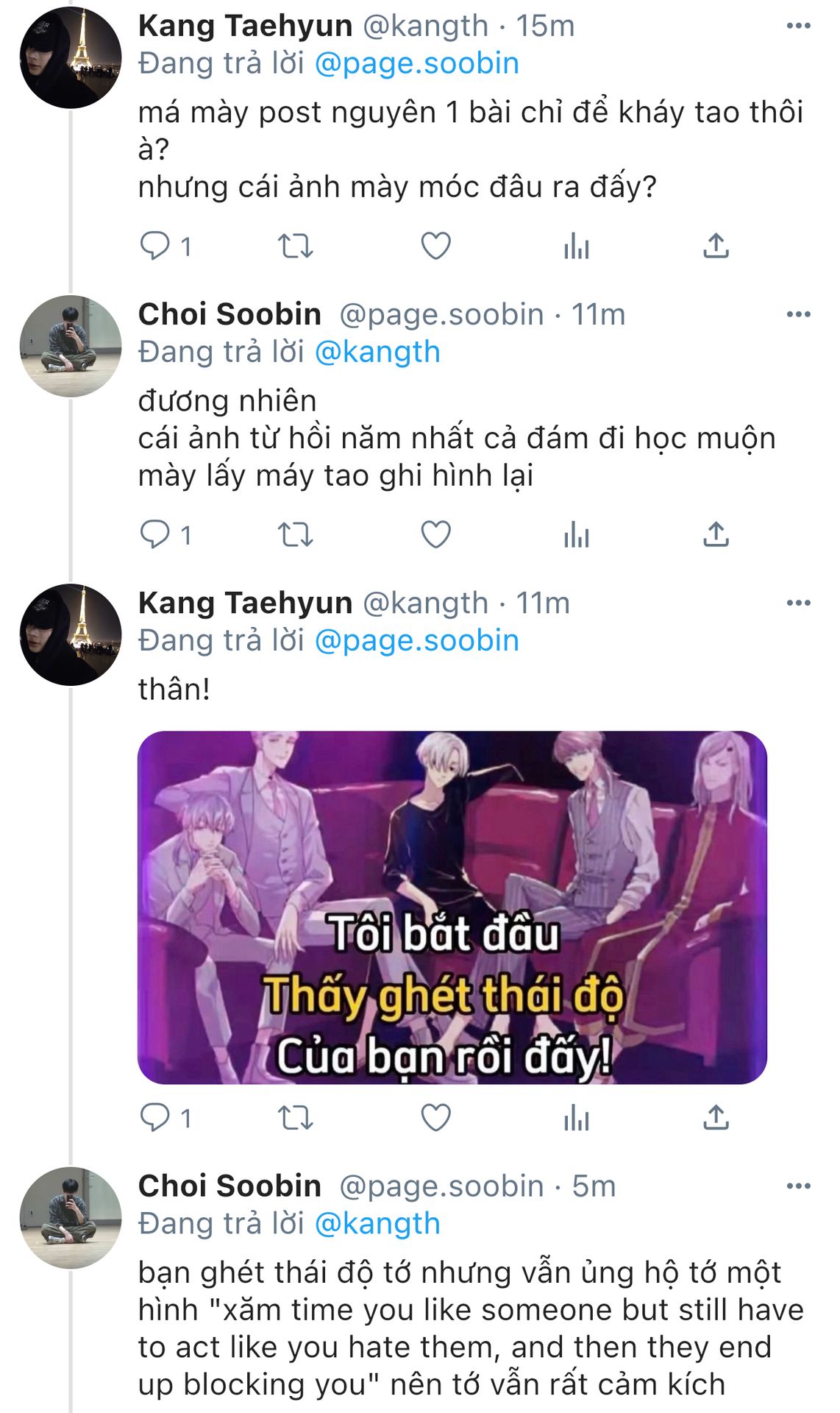Open Choi Soobin's profile avatar on 11m reply

[71, 346]
